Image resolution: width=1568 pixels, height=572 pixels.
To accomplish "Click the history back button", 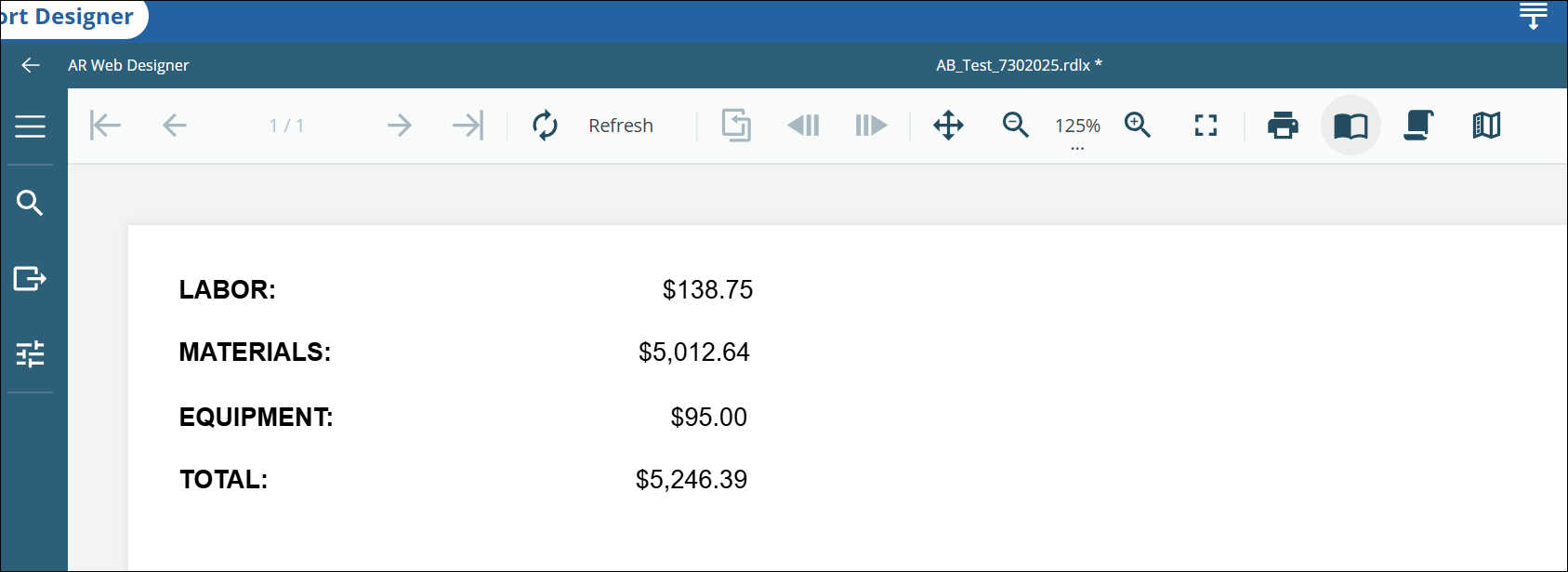I will coord(804,126).
